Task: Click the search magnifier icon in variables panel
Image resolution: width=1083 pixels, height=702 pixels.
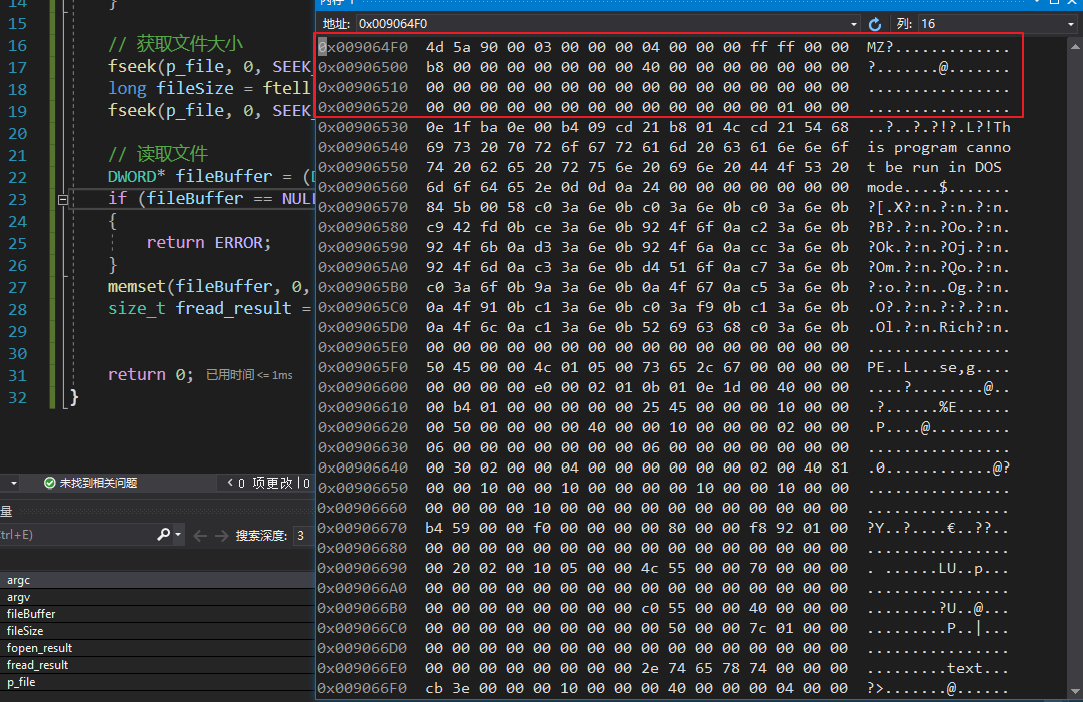Action: coord(164,535)
